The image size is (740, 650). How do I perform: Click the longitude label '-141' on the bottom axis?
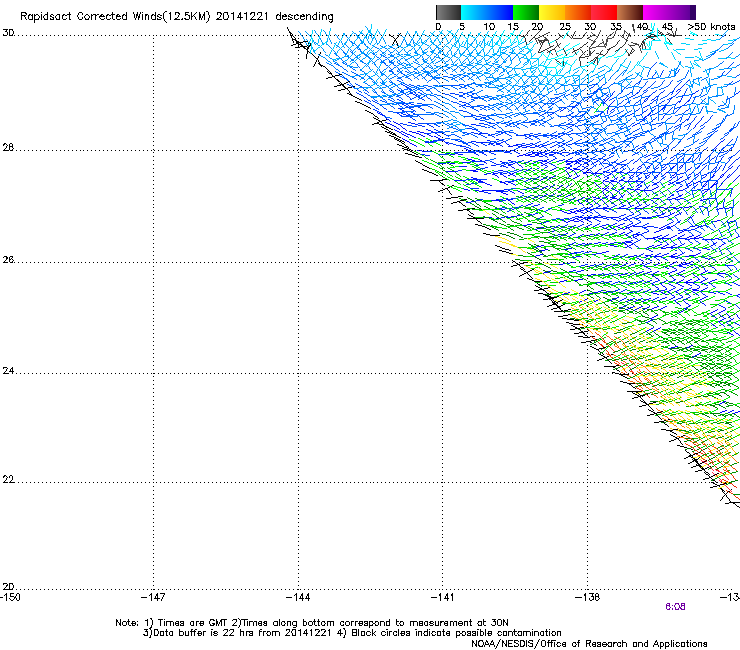pyautogui.click(x=443, y=598)
